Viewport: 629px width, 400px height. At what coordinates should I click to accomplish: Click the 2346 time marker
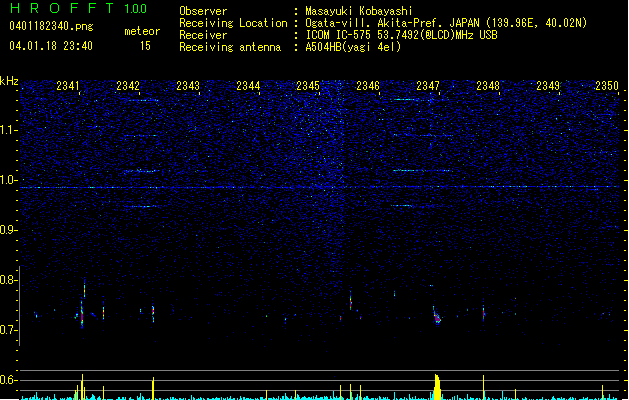(368, 86)
